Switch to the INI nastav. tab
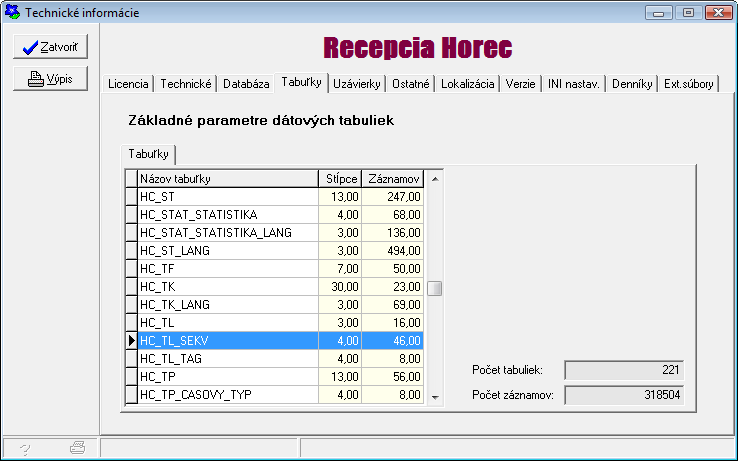Viewport: 738px width, 461px height. [574, 84]
